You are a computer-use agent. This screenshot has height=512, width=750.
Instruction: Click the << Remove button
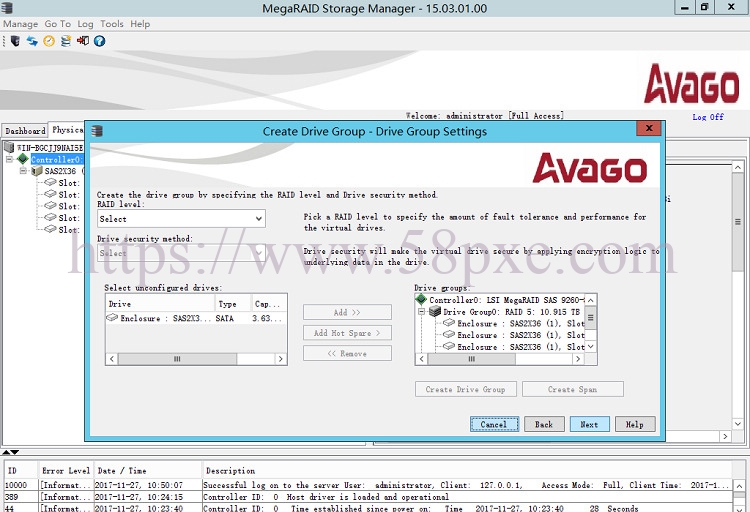pyautogui.click(x=347, y=353)
